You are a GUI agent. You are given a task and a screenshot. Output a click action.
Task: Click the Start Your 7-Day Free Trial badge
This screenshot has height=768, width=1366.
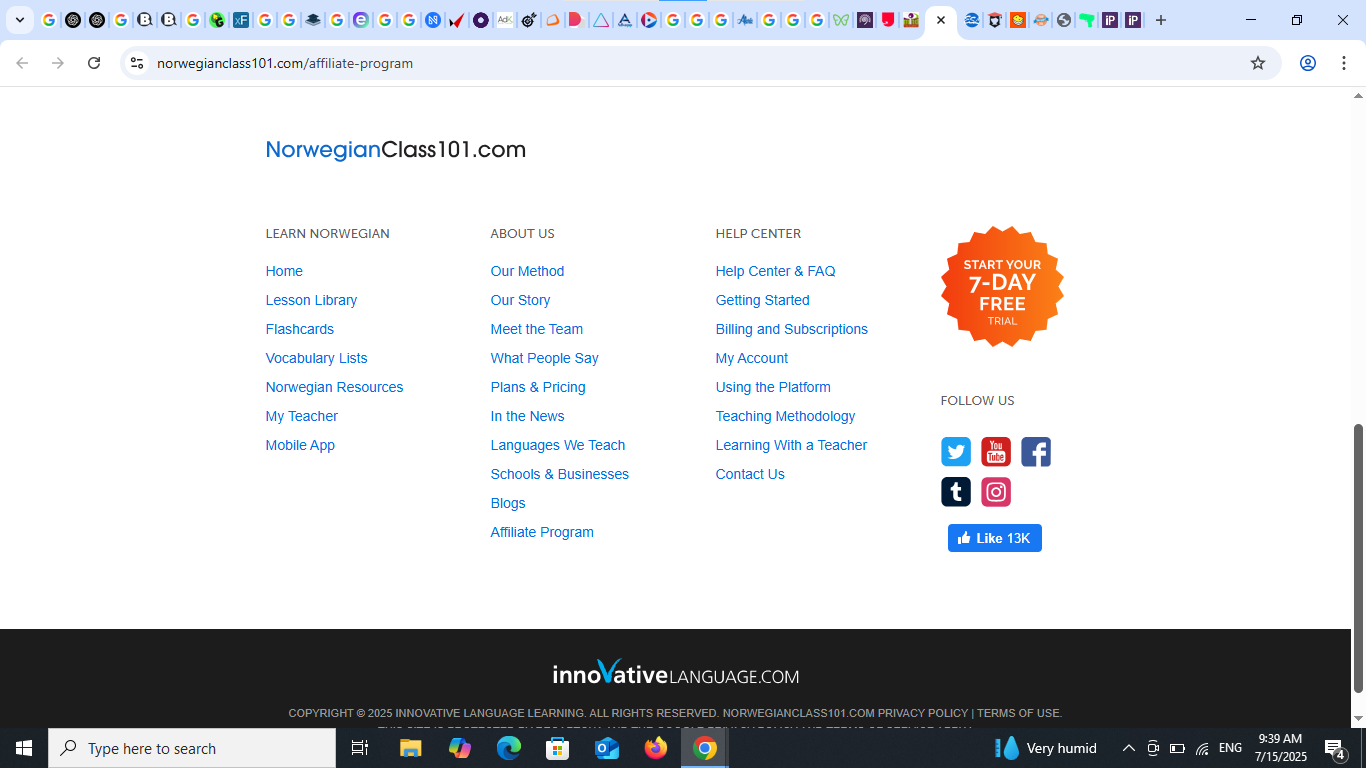coord(1002,287)
